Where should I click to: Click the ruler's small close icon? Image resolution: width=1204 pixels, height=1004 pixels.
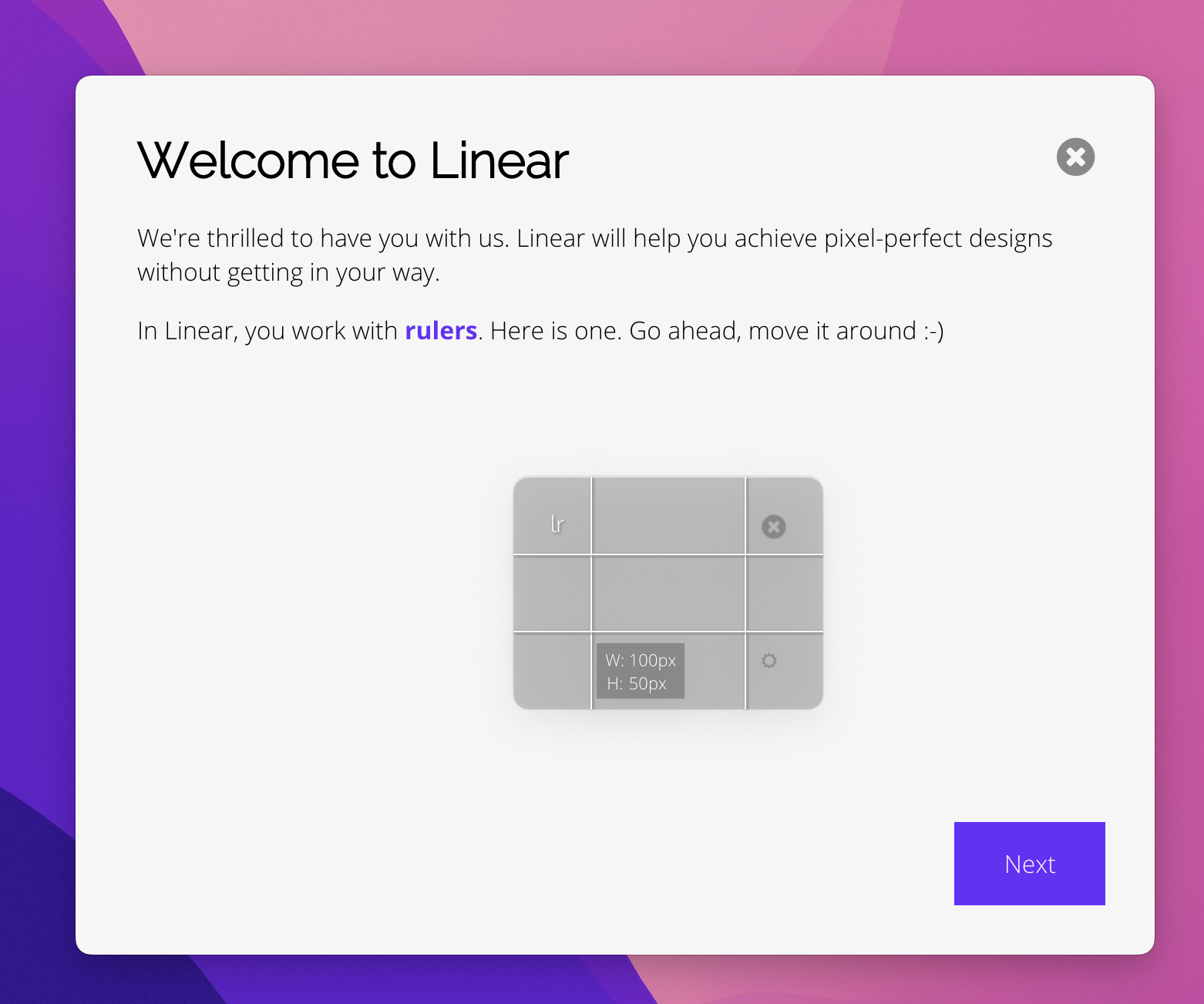pos(773,527)
